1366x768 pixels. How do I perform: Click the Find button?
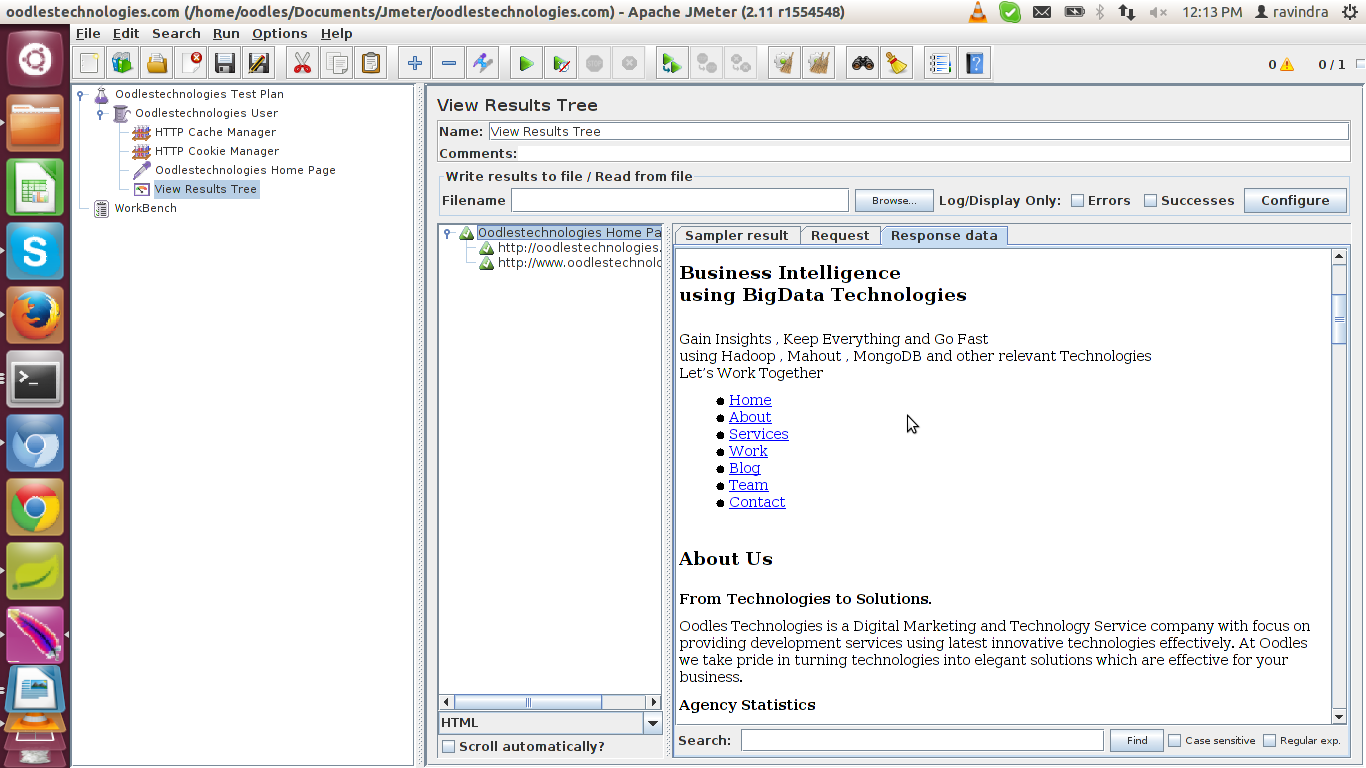[1137, 740]
